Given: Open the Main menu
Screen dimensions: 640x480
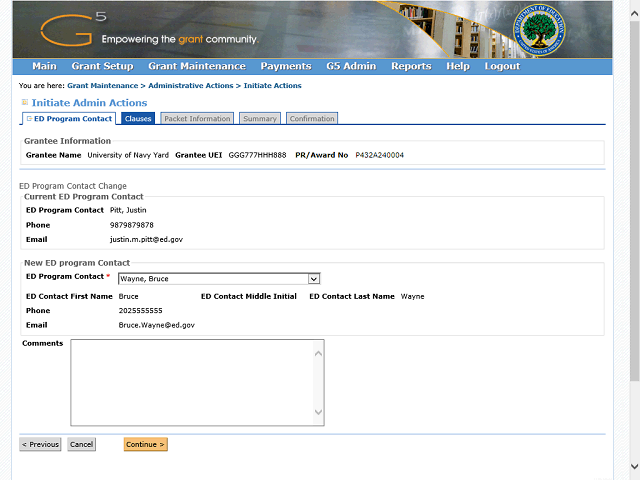Looking at the screenshot, I should click(x=44, y=67).
